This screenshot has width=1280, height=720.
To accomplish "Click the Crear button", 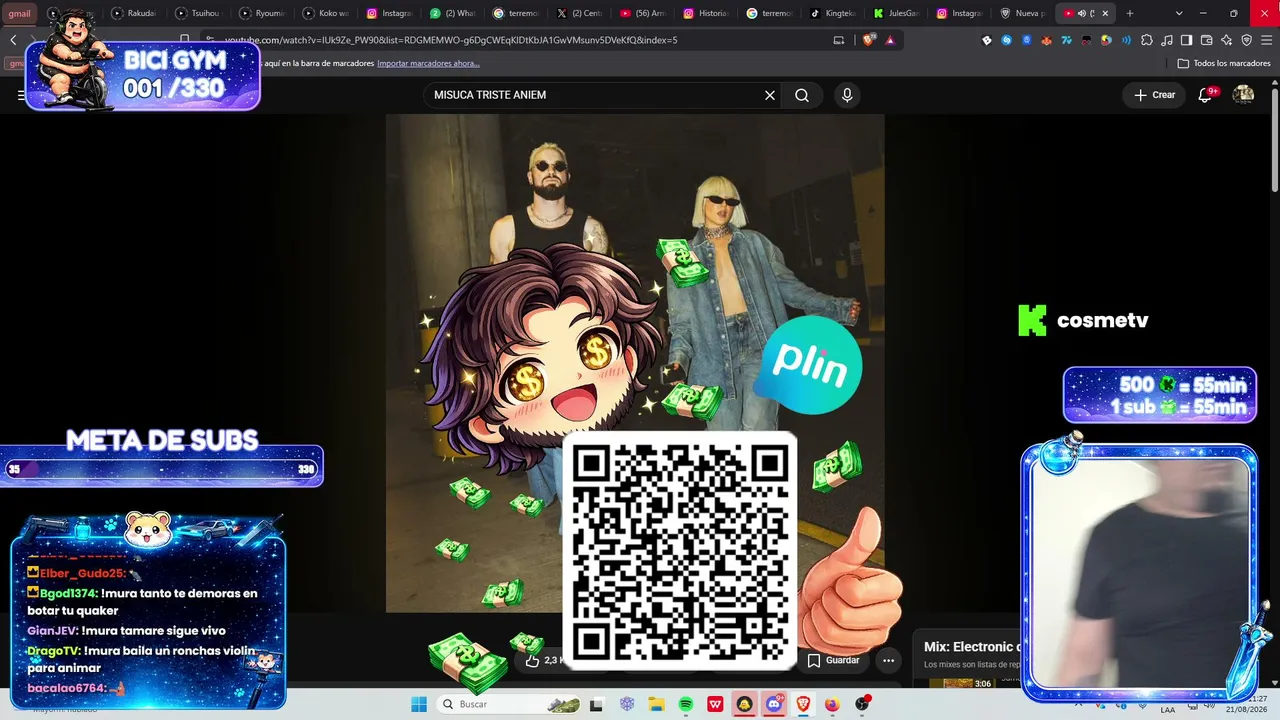I will pyautogui.click(x=1155, y=95).
